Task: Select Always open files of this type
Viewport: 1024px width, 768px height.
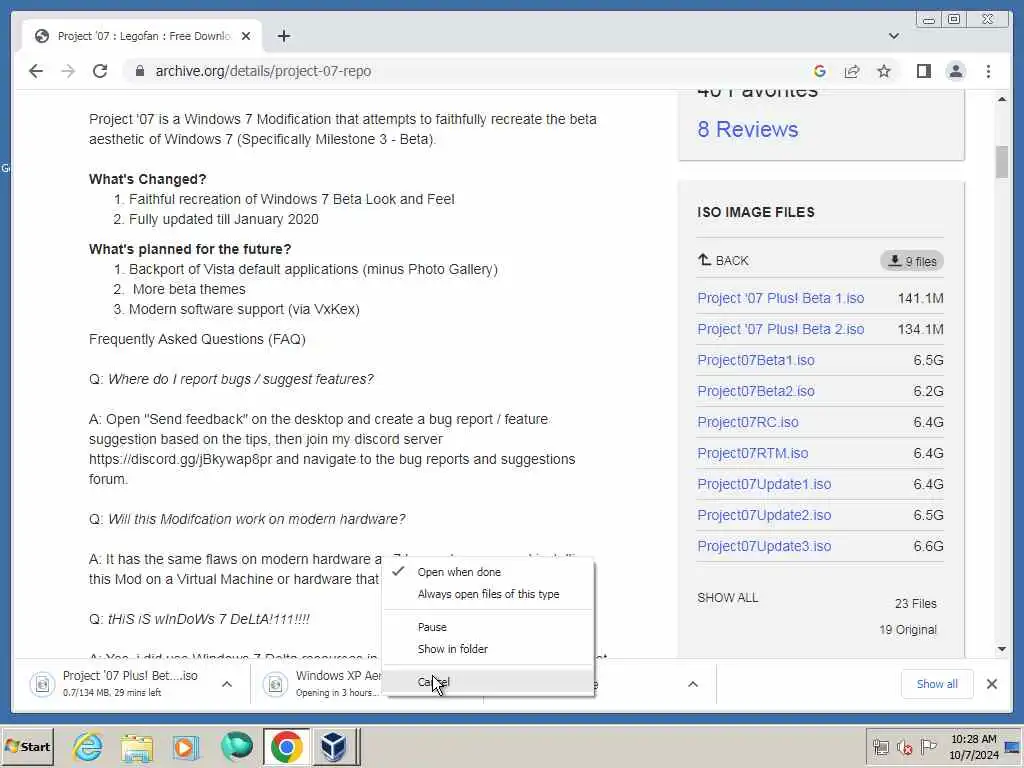Action: [x=488, y=594]
